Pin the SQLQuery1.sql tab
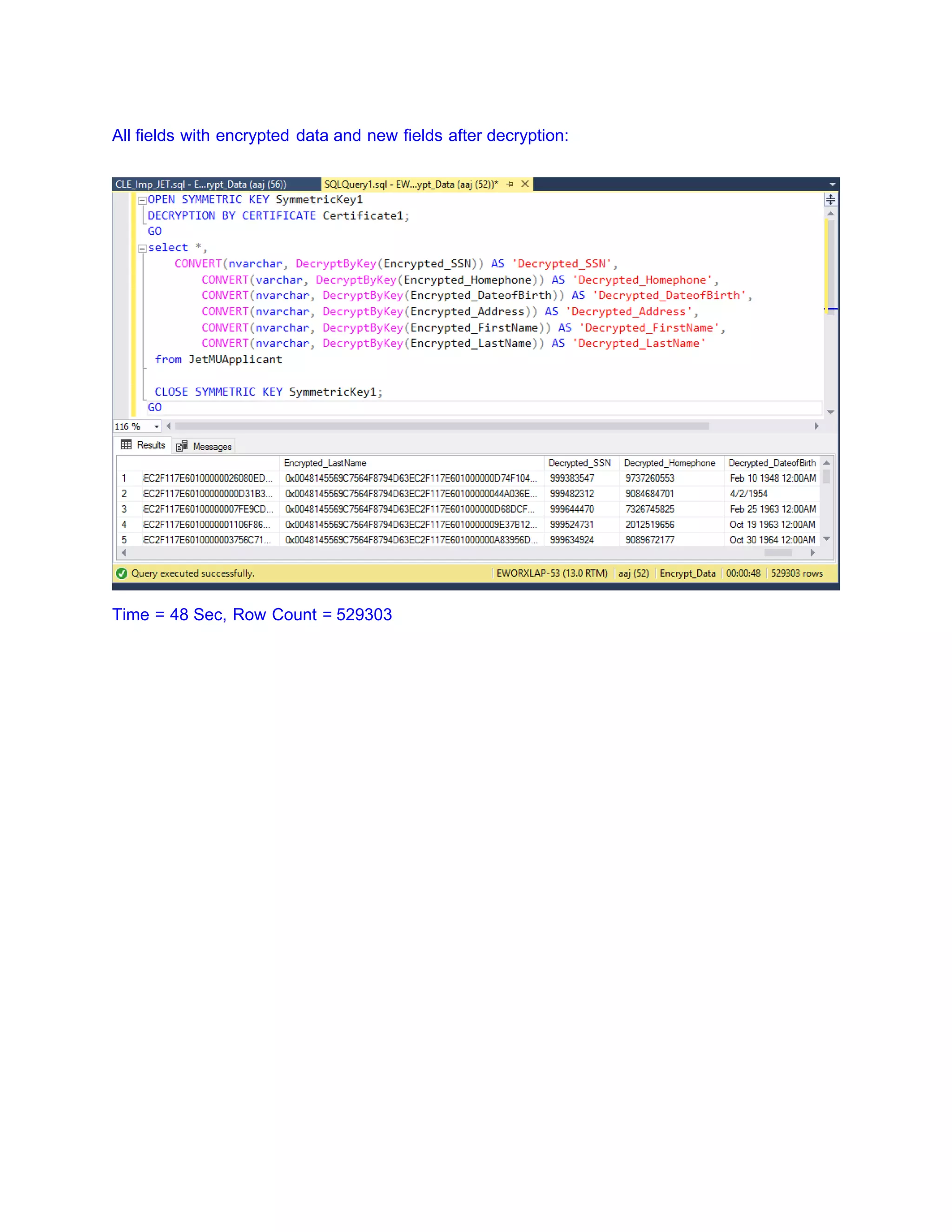This screenshot has width=952, height=1232. [510, 184]
